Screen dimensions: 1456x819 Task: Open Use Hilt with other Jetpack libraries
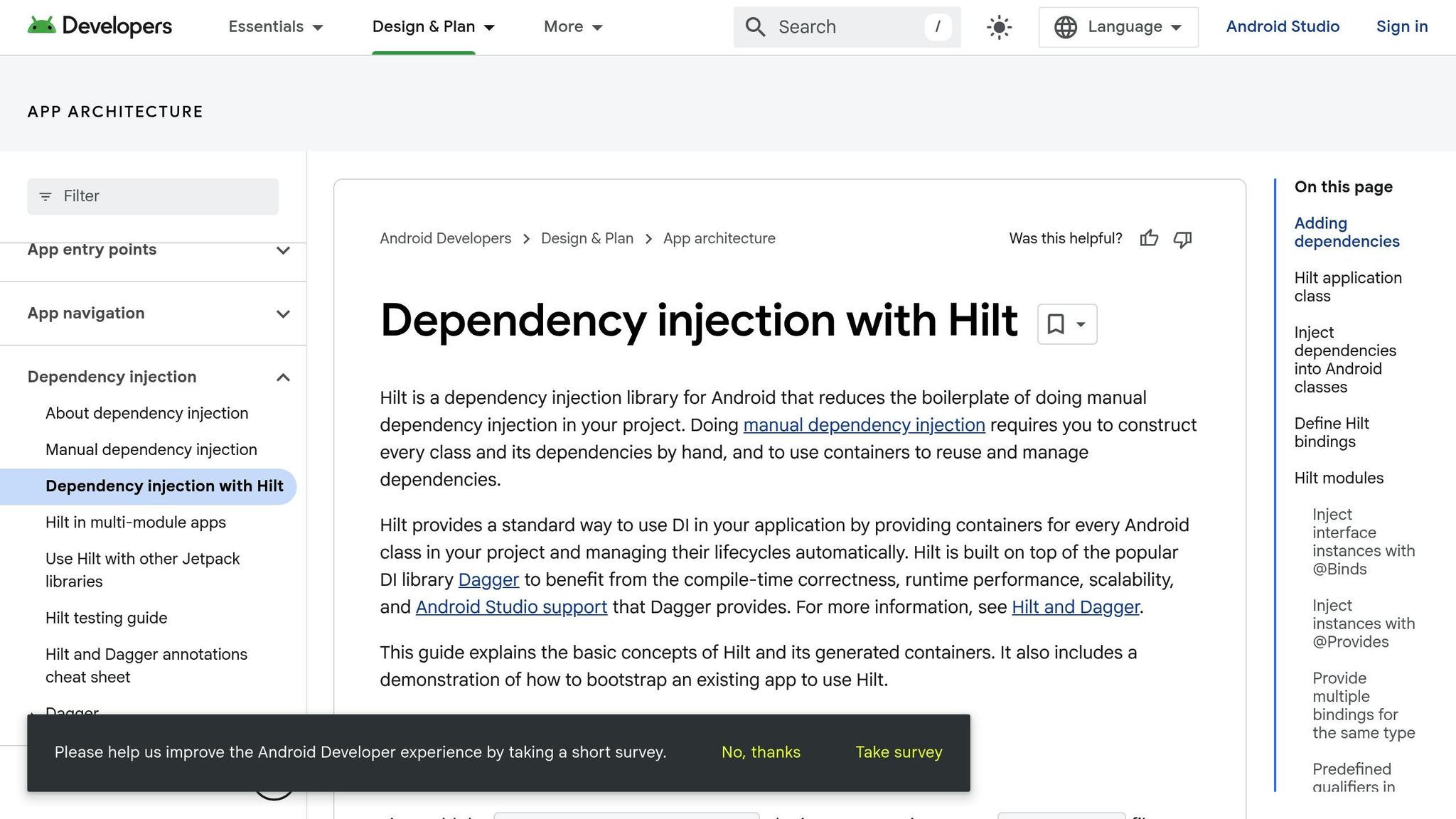pos(142,570)
